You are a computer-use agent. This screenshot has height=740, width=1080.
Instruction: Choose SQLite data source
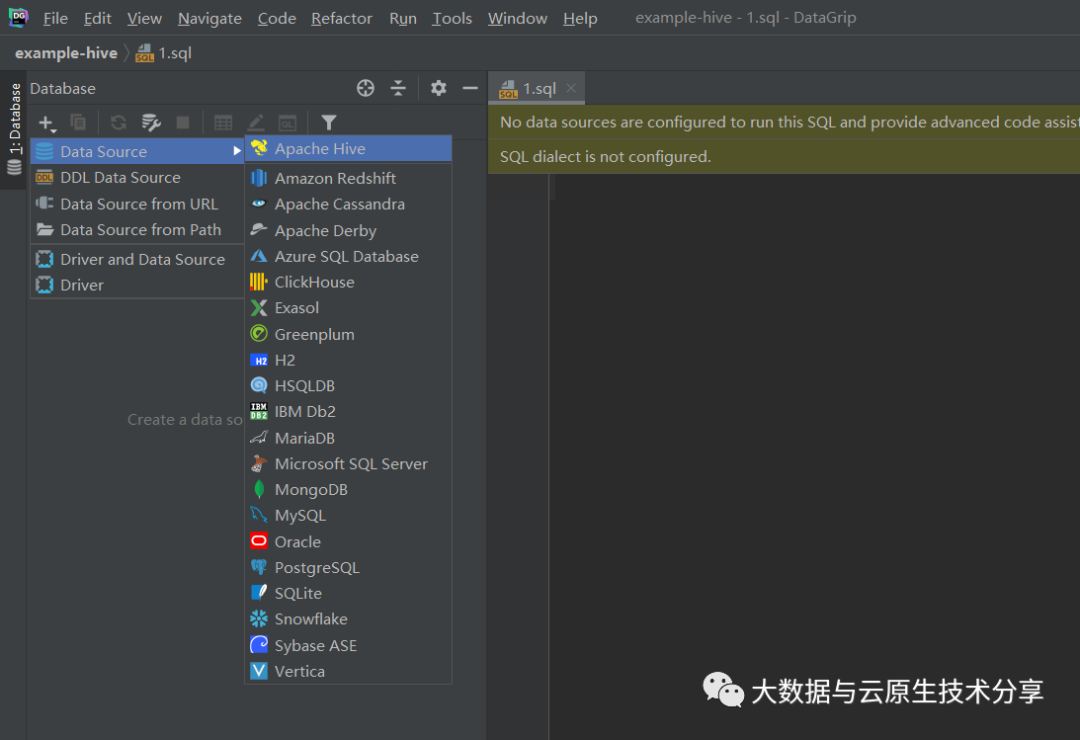349,594
